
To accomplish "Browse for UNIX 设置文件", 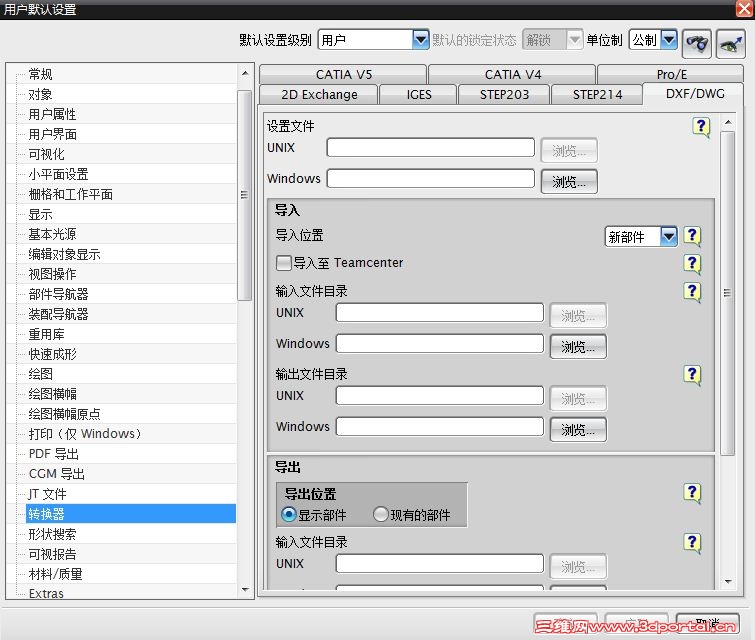I will coord(569,151).
